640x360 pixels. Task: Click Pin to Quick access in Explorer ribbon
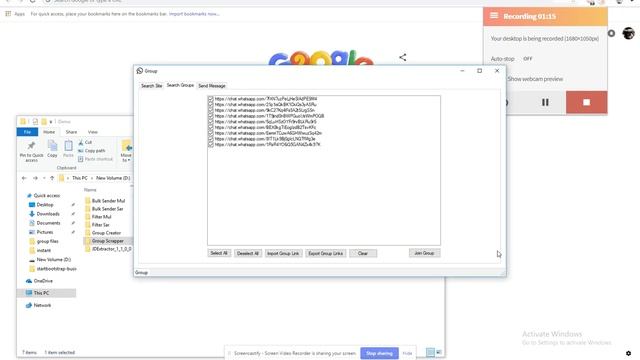(31, 151)
